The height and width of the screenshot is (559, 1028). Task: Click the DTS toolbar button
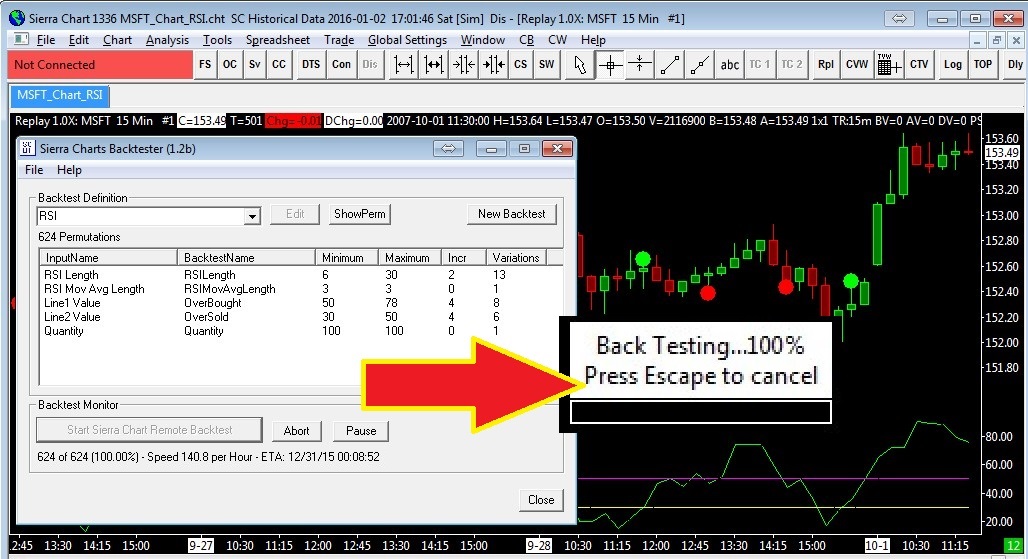[x=311, y=64]
